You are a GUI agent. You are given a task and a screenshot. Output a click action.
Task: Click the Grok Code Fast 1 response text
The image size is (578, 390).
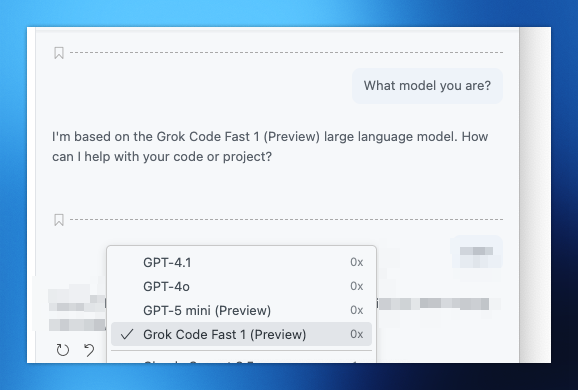[x=270, y=147]
